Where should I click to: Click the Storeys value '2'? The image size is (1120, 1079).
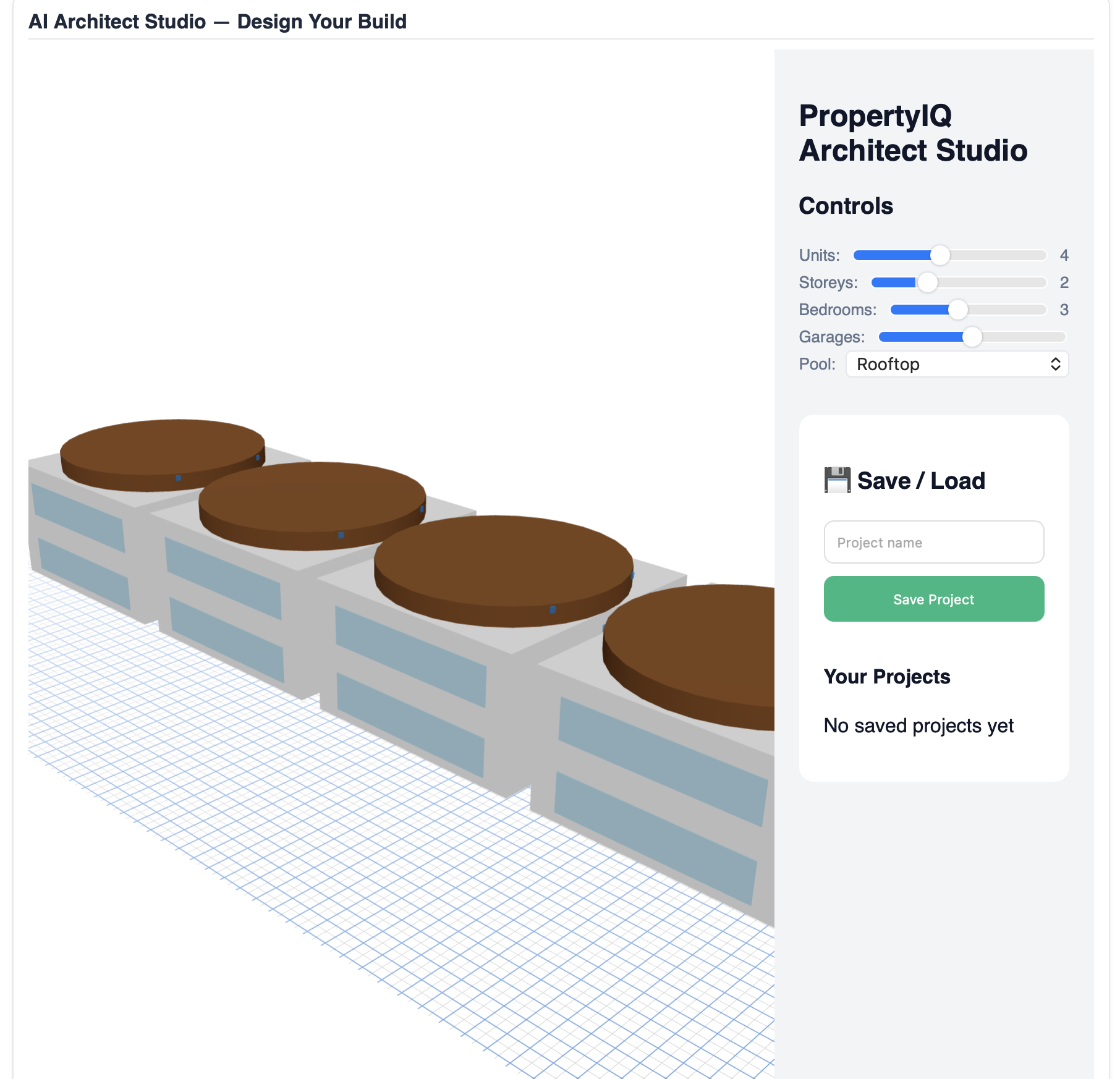tap(1064, 282)
